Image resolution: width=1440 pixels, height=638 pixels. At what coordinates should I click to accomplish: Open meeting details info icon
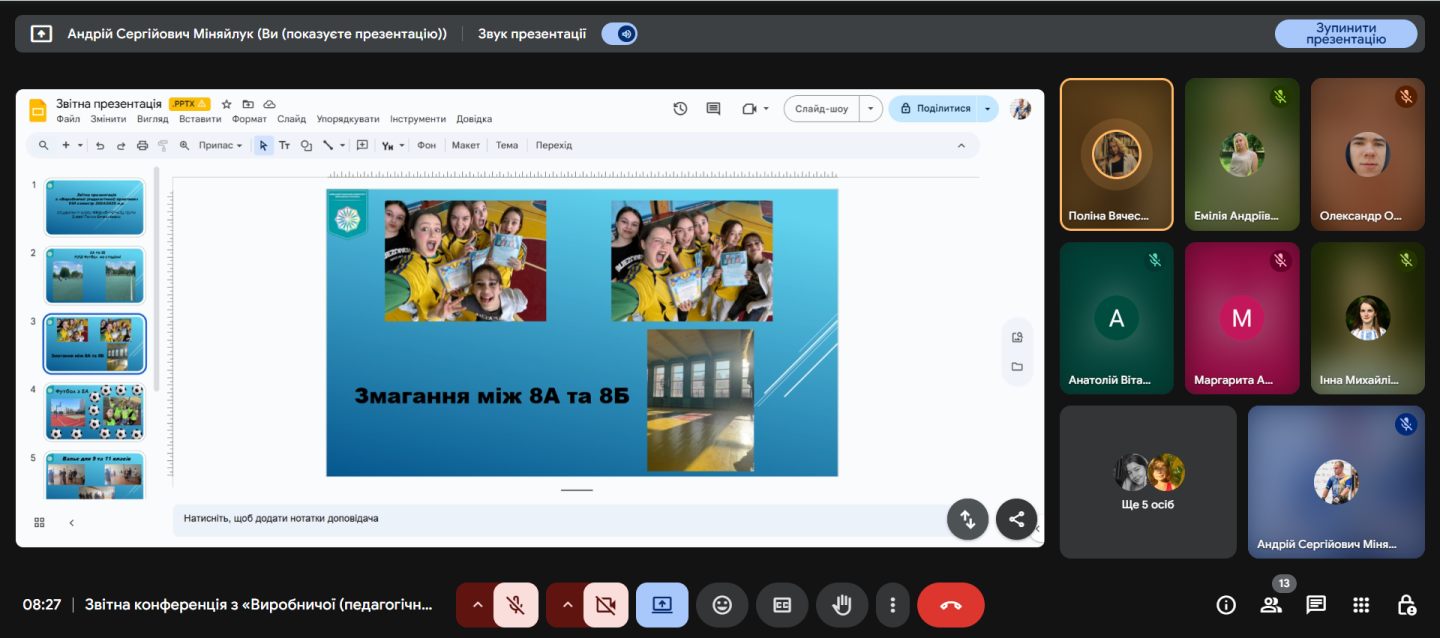(1226, 605)
